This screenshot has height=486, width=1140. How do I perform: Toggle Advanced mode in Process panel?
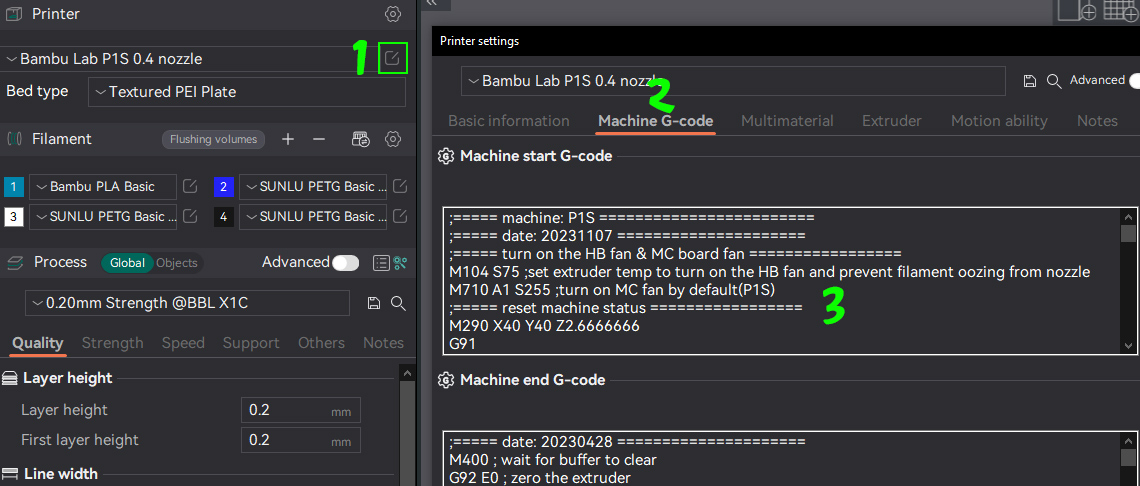345,262
